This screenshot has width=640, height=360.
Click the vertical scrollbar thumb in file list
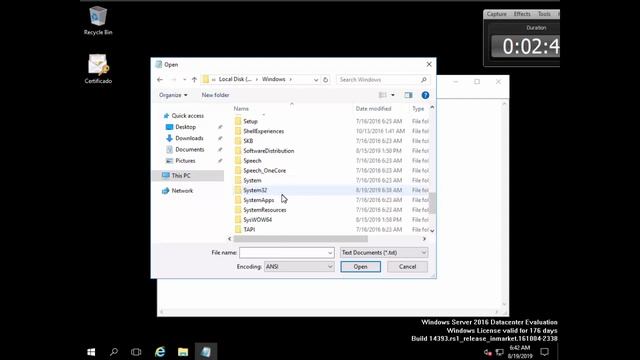[x=432, y=203]
